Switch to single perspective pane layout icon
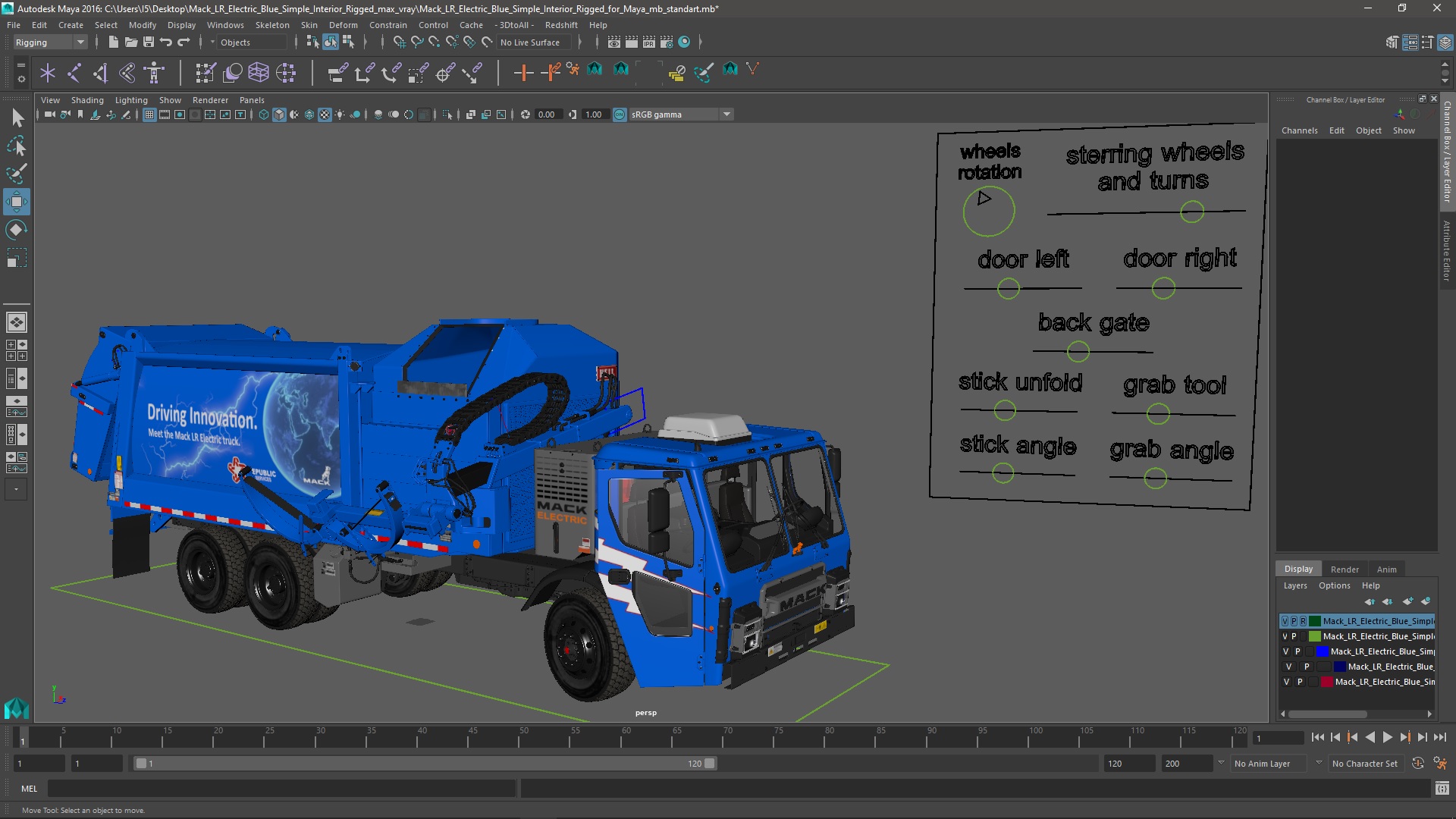 tap(17, 322)
